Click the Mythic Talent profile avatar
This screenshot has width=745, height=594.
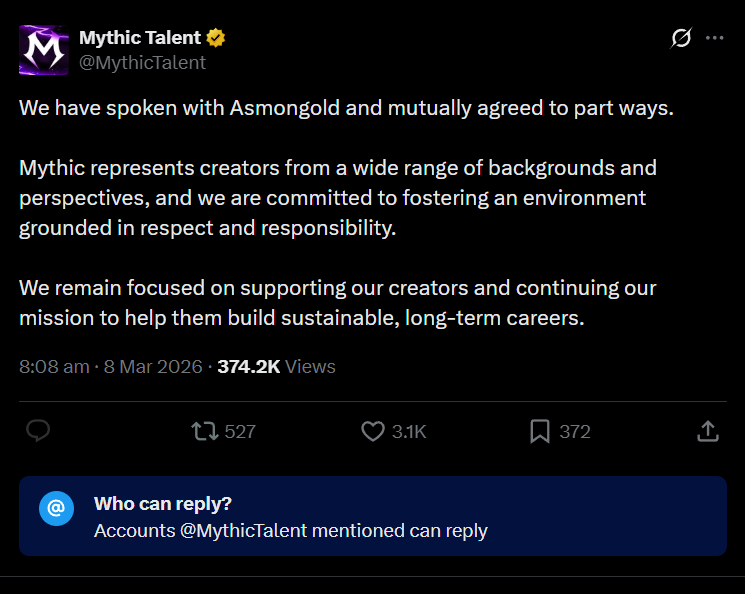(x=44, y=50)
